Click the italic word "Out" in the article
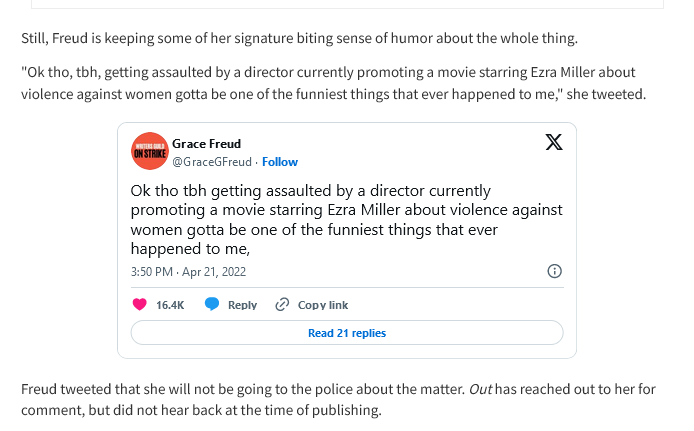Viewport: 694px width, 431px height. pos(479,388)
